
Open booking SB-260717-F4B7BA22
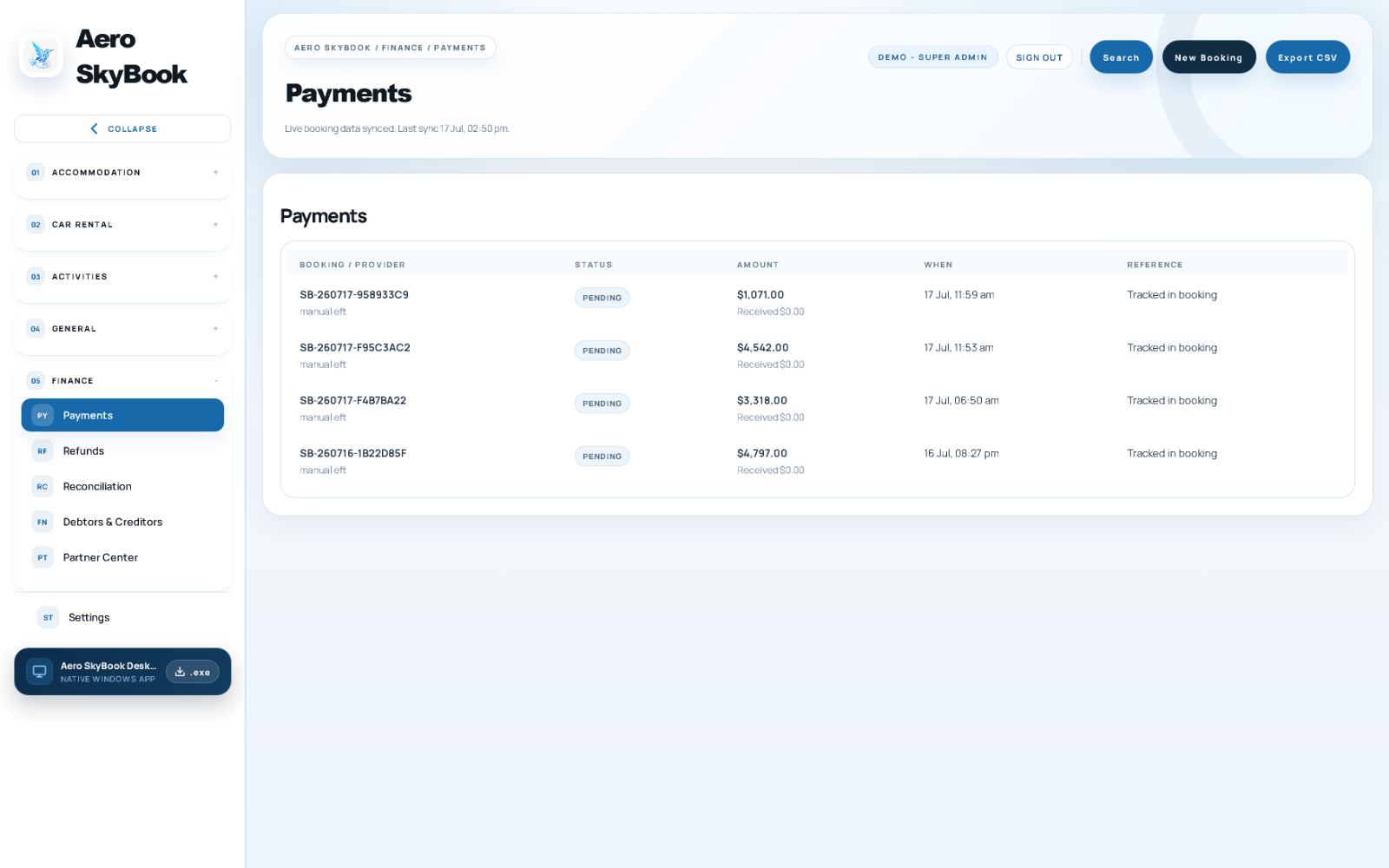click(x=352, y=401)
